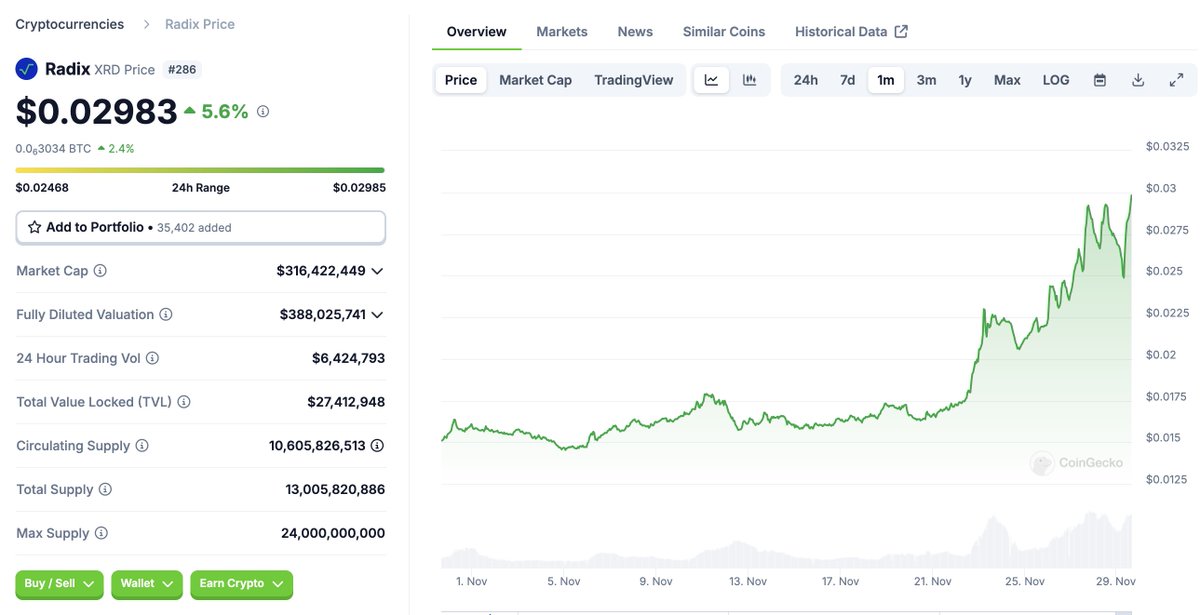1200x615 pixels.
Task: Switch chart to candlestick view
Action: 751,79
